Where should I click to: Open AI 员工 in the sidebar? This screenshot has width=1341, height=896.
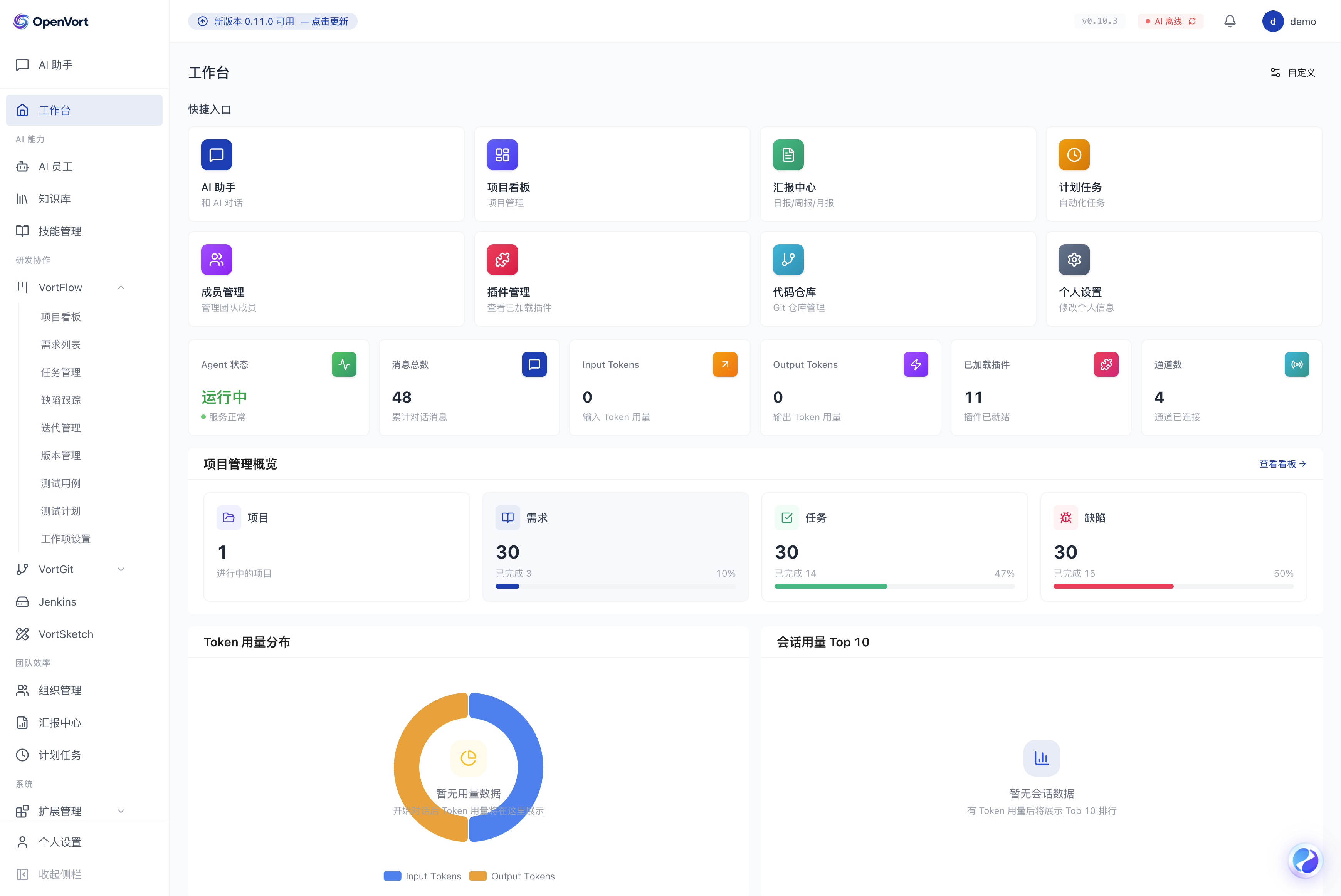point(84,166)
